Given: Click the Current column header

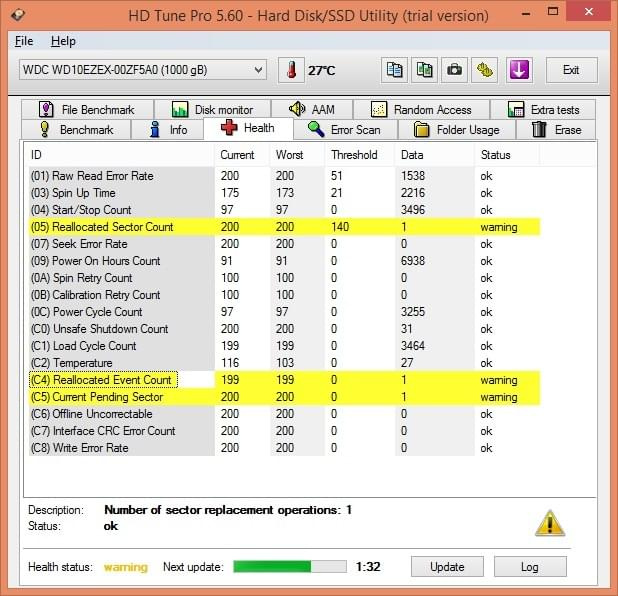Looking at the screenshot, I should tap(242, 155).
